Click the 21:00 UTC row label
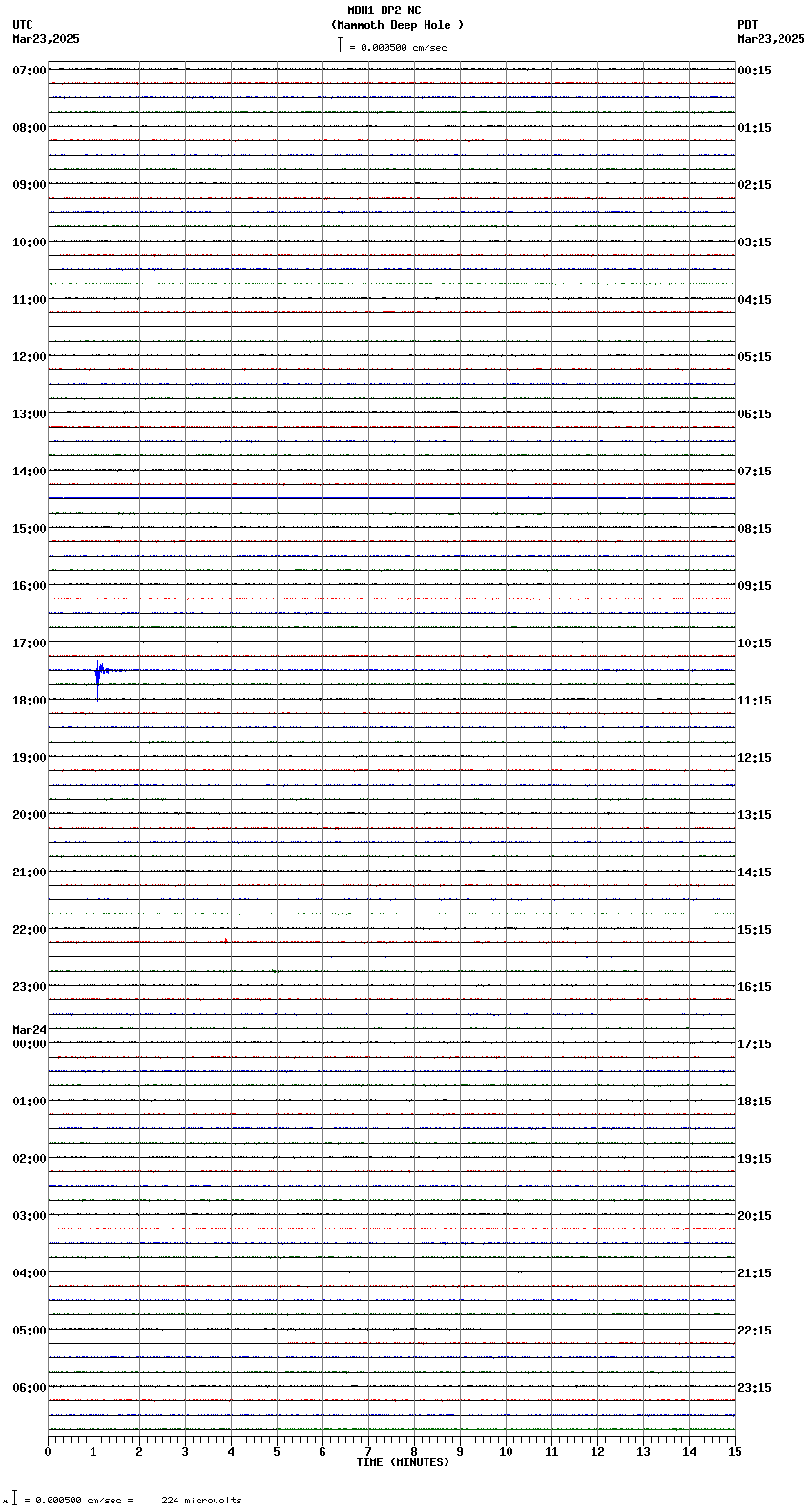 (x=30, y=872)
